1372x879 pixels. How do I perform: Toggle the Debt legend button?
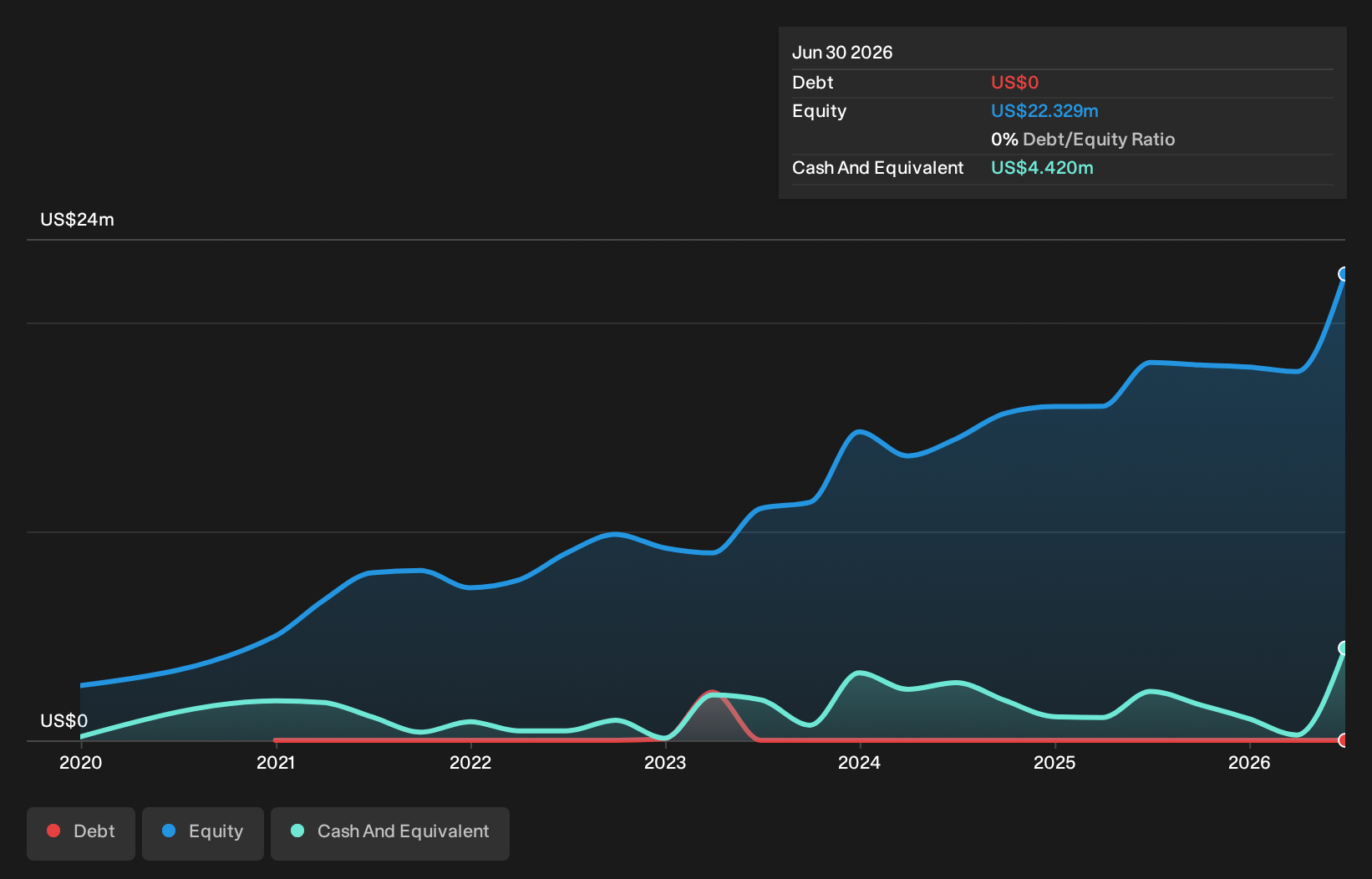pyautogui.click(x=81, y=833)
